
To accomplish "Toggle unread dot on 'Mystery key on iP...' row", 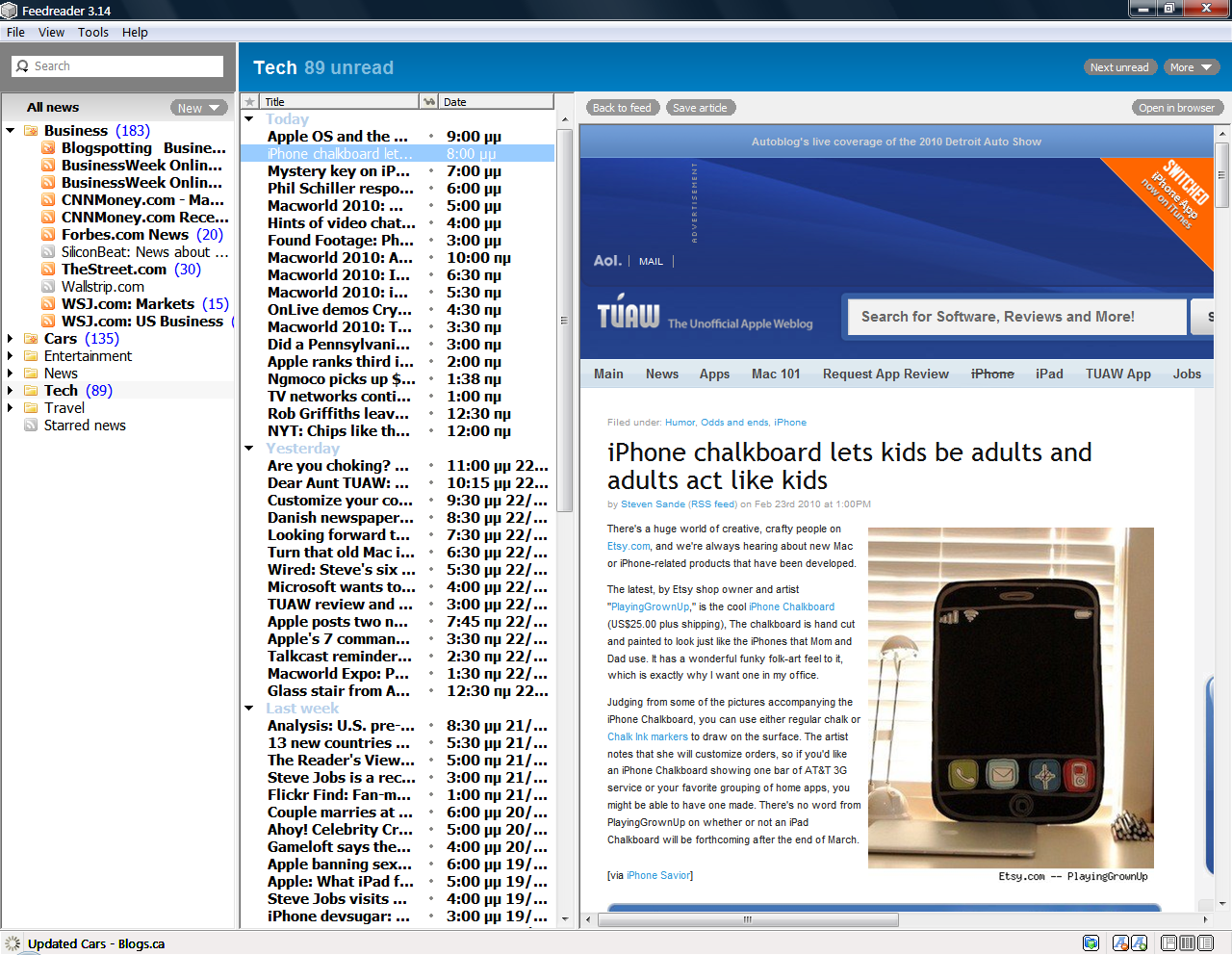I will coord(430,171).
